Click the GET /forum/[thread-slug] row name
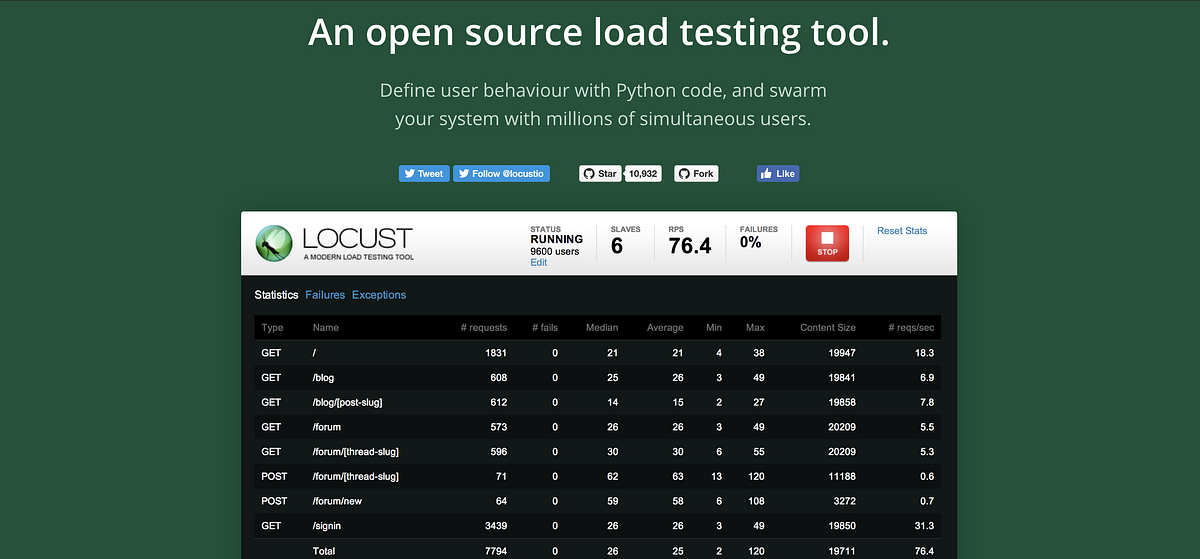This screenshot has width=1200, height=559. point(355,452)
